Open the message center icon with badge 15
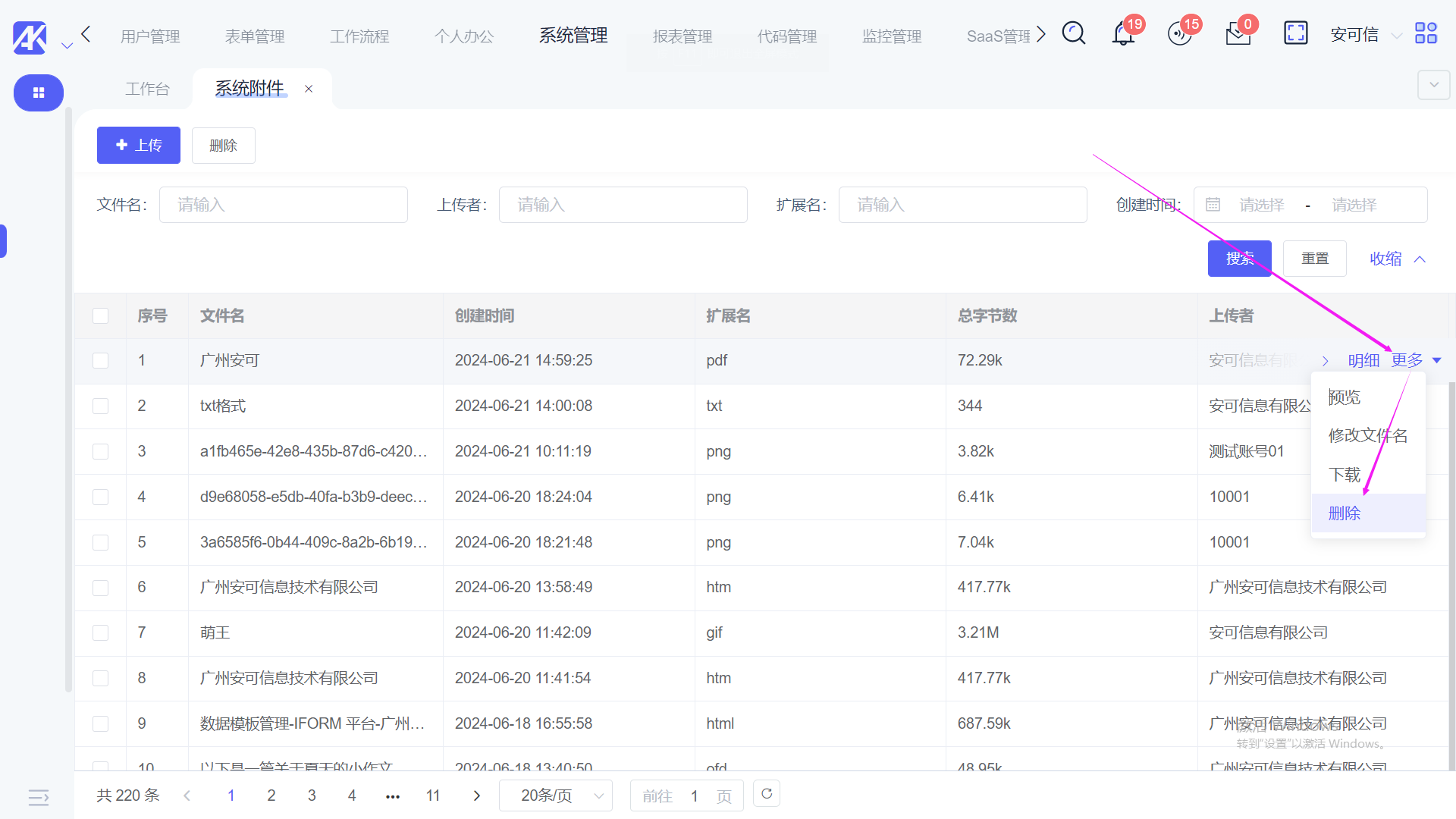The height and width of the screenshot is (819, 1456). pyautogui.click(x=1179, y=35)
